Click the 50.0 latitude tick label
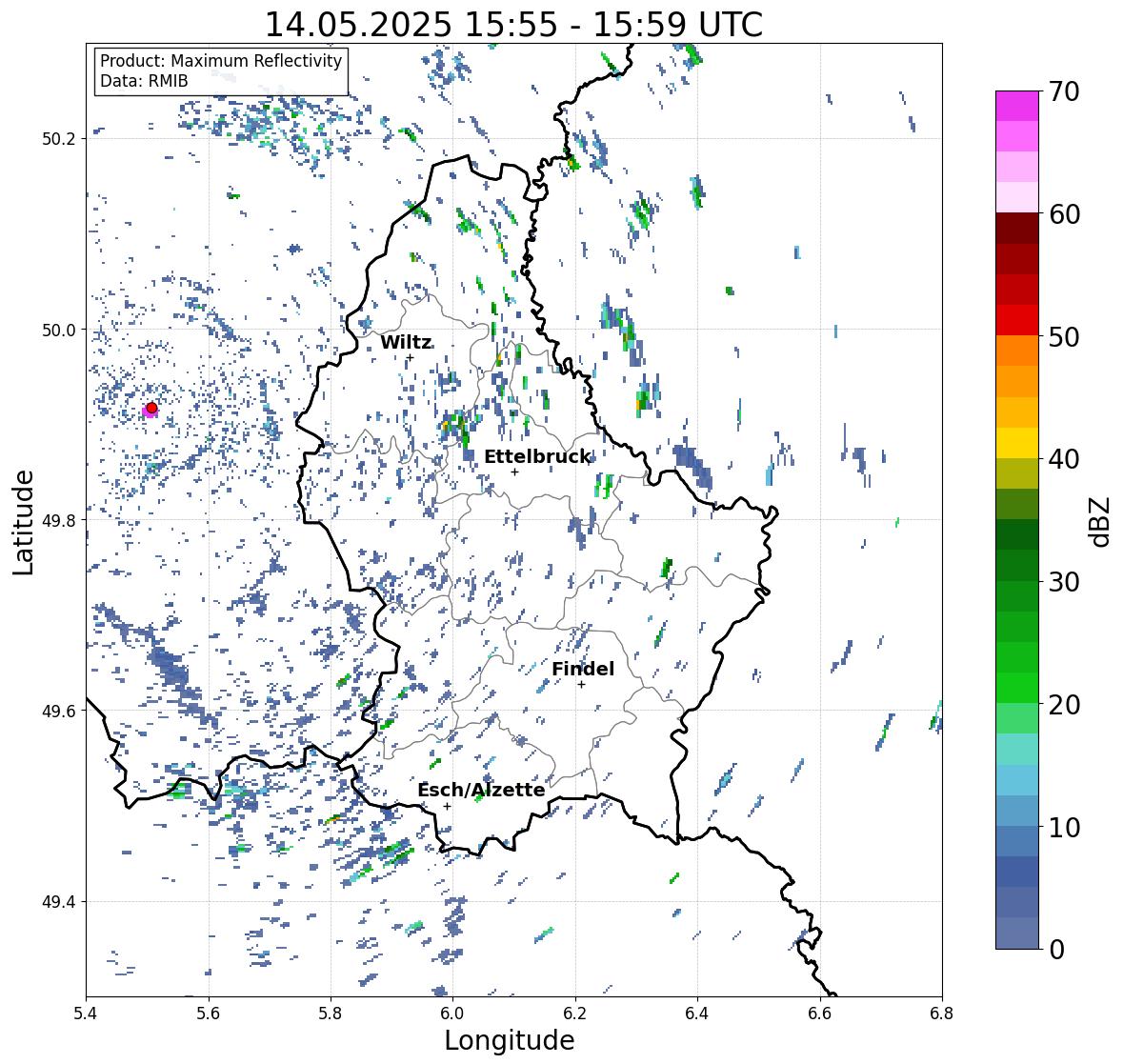Screen dimensions: 1123x1064 point(57,331)
